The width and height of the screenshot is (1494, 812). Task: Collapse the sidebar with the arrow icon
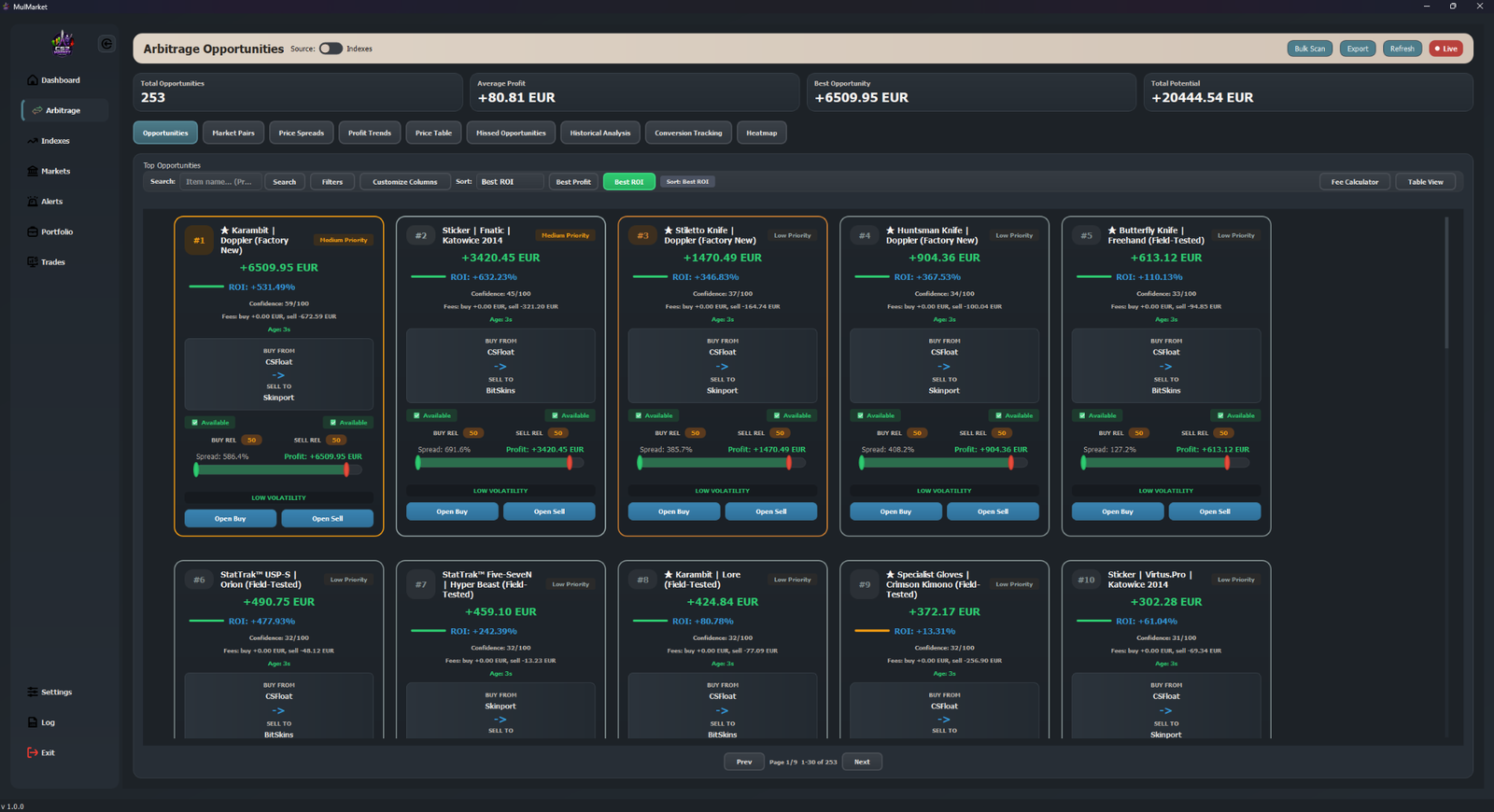coord(106,44)
